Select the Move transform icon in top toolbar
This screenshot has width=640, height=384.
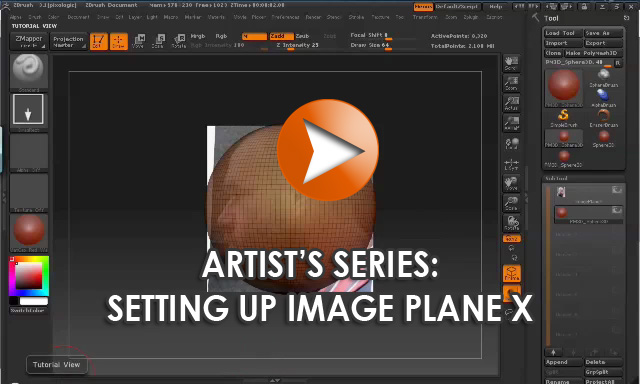[139, 41]
